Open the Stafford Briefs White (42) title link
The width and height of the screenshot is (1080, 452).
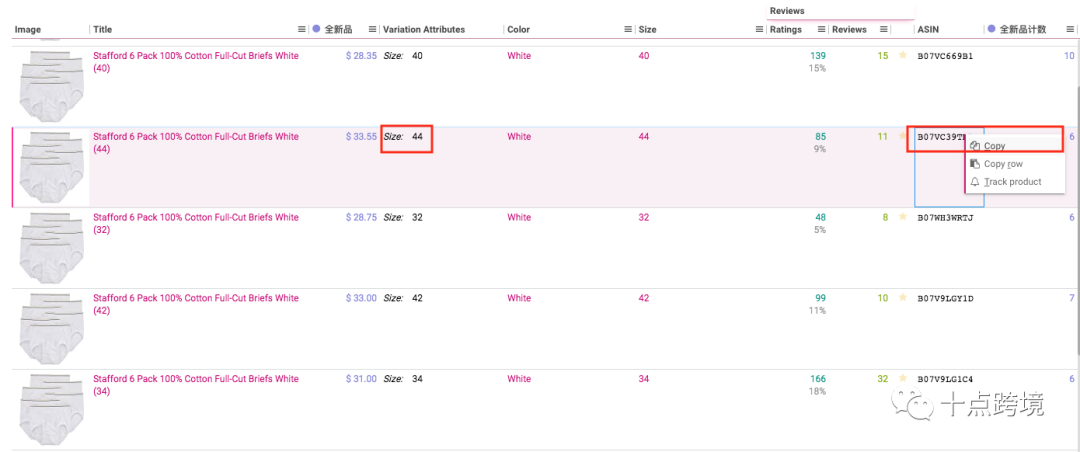tap(196, 304)
